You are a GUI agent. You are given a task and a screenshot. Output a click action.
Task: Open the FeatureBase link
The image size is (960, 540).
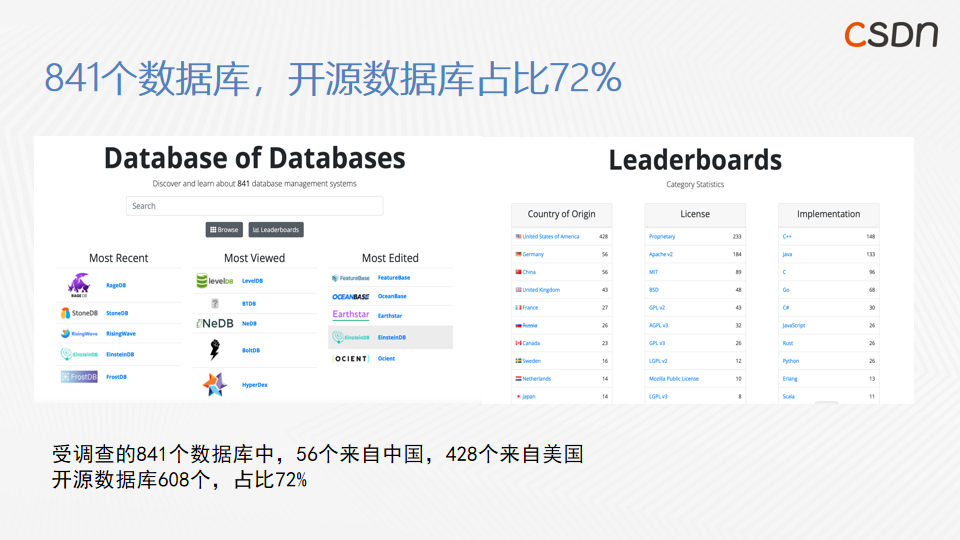click(x=394, y=277)
